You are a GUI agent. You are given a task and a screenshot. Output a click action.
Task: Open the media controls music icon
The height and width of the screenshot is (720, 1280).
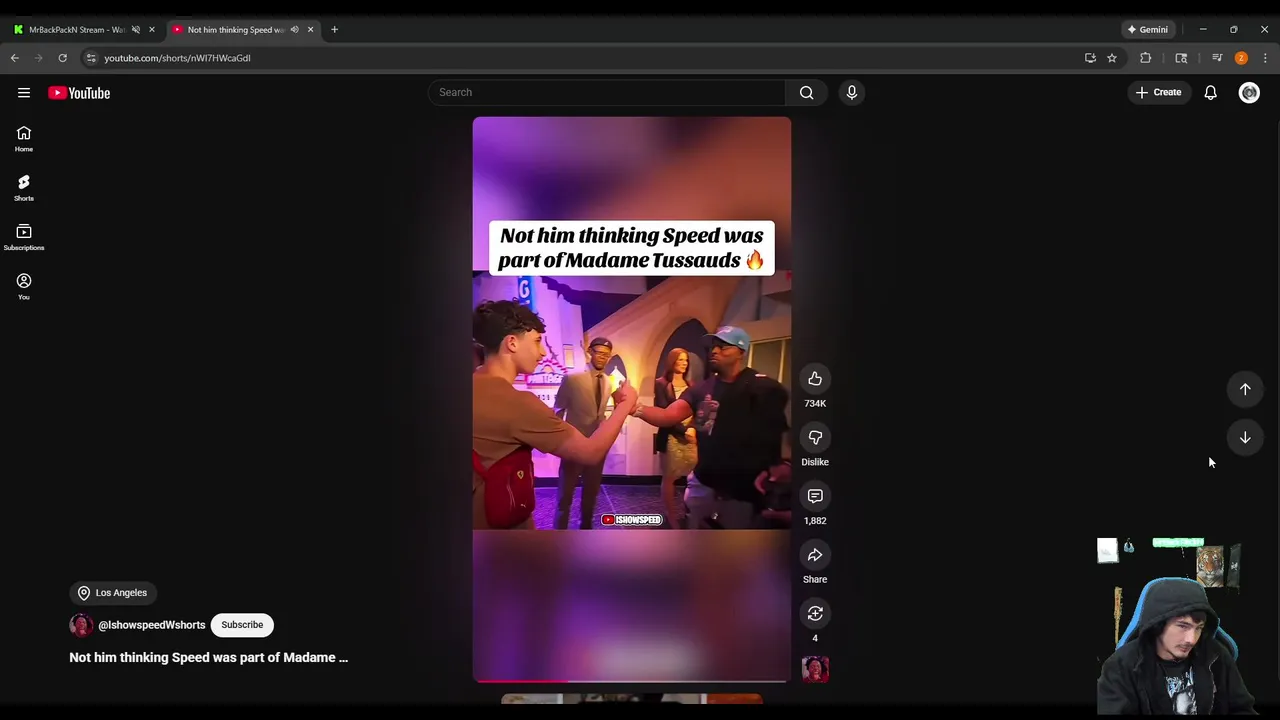click(1217, 58)
